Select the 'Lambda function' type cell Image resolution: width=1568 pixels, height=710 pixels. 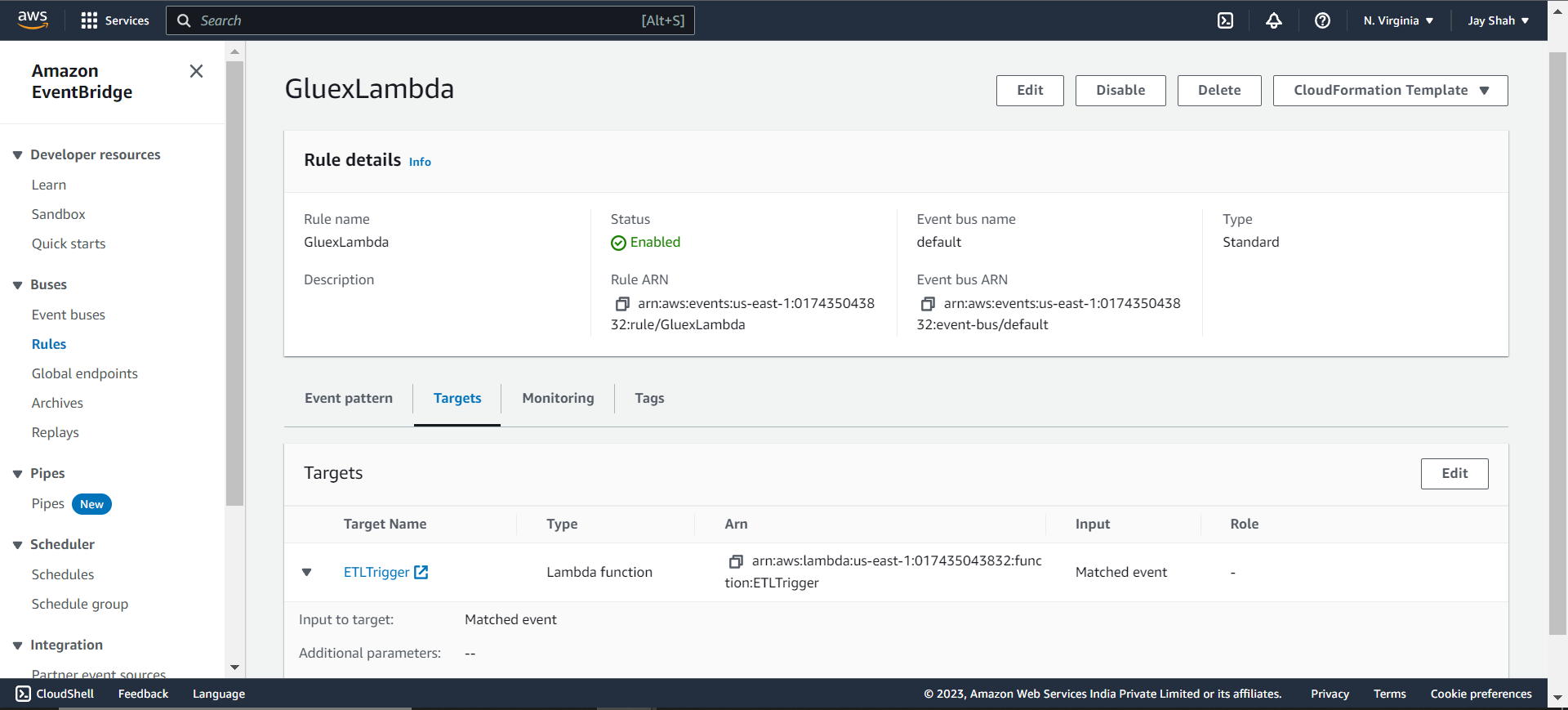coord(599,572)
